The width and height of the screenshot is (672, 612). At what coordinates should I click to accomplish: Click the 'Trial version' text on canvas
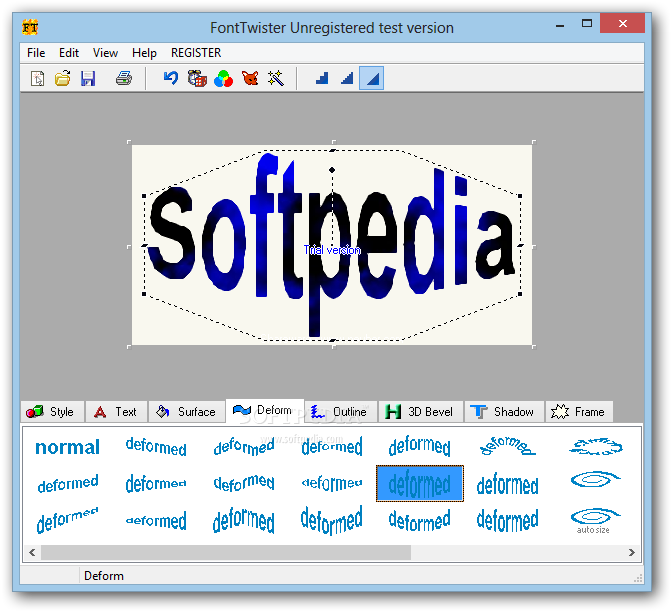332,250
